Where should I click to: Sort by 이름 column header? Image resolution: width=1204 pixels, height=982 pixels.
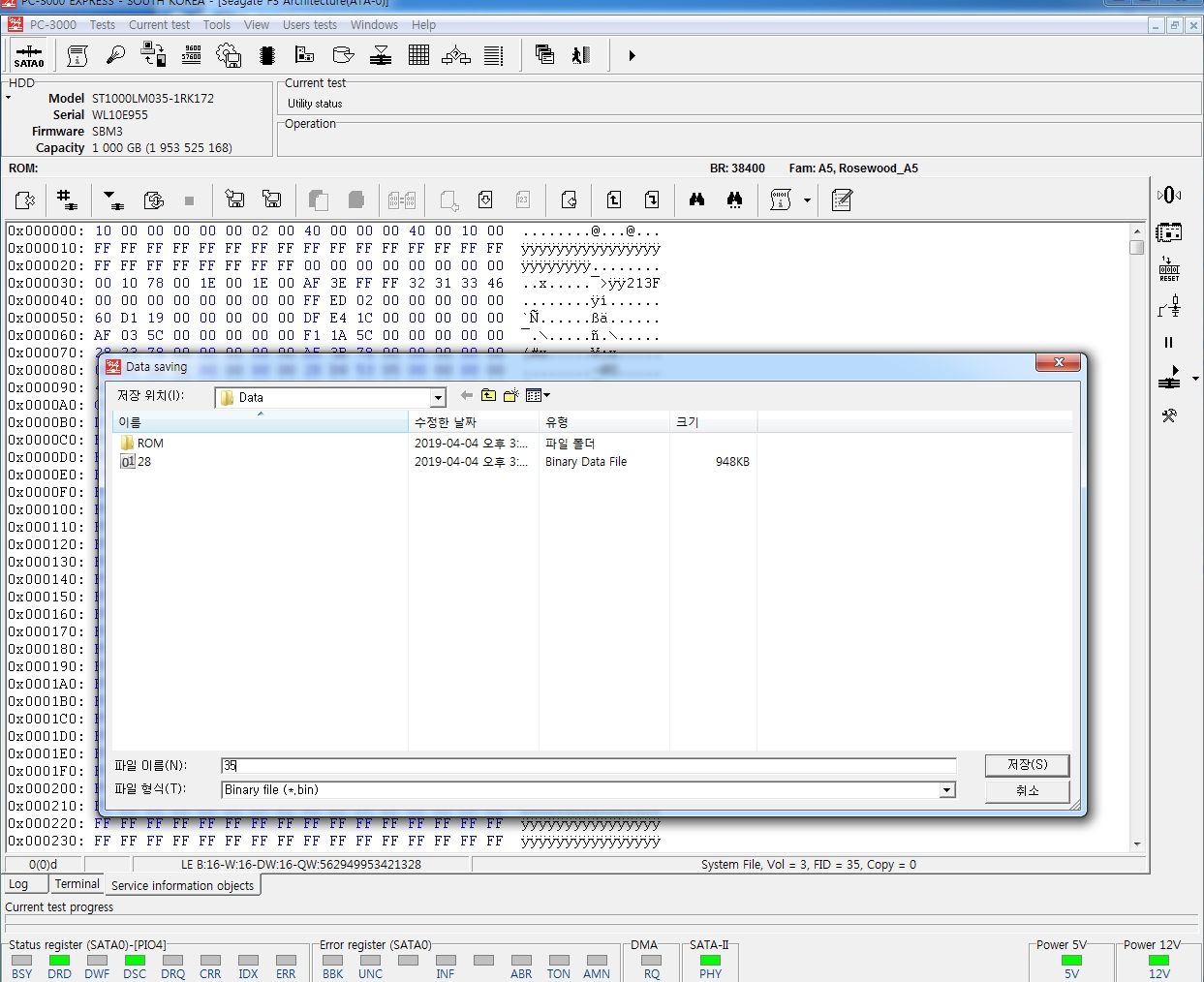[x=261, y=422]
